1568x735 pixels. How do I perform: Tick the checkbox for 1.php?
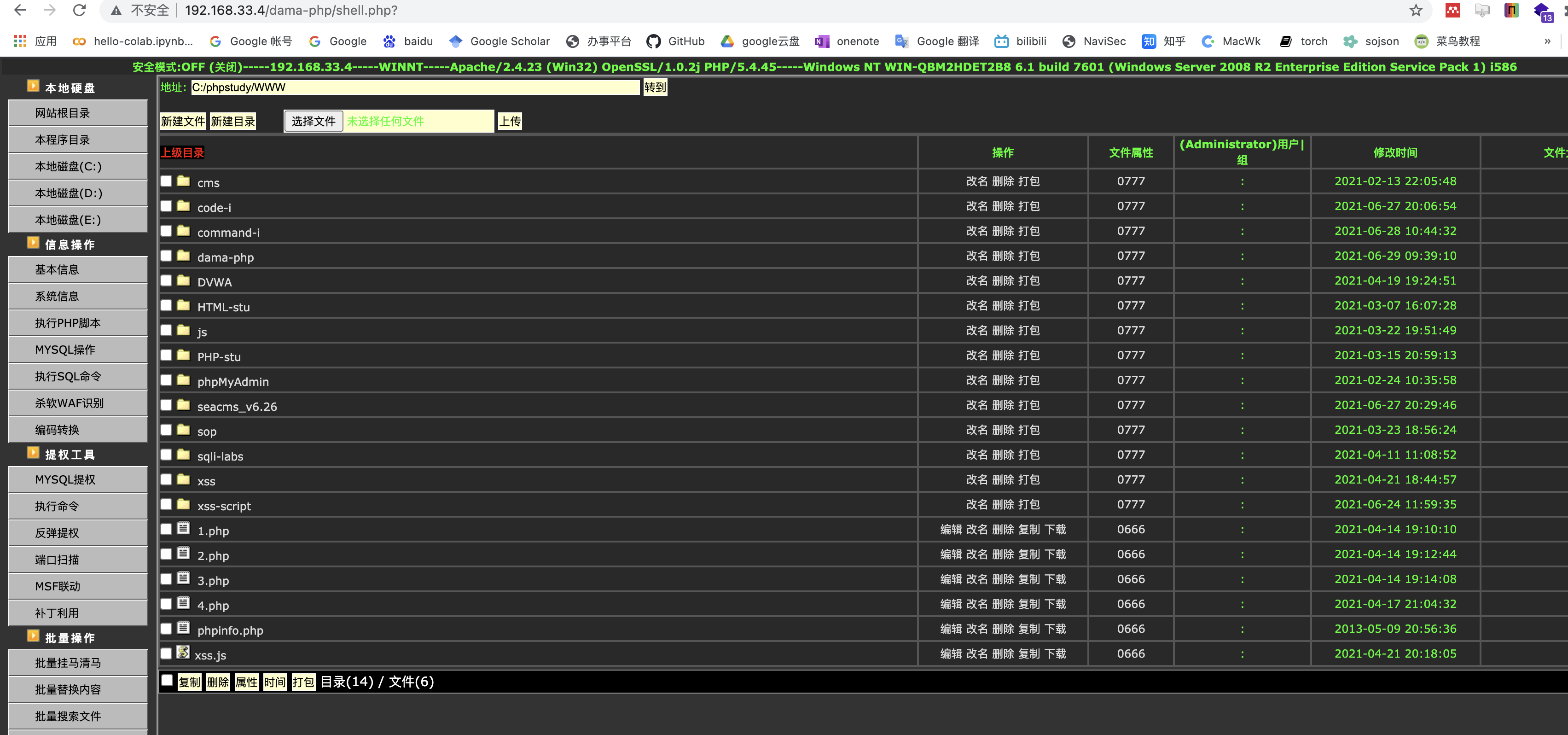click(166, 529)
